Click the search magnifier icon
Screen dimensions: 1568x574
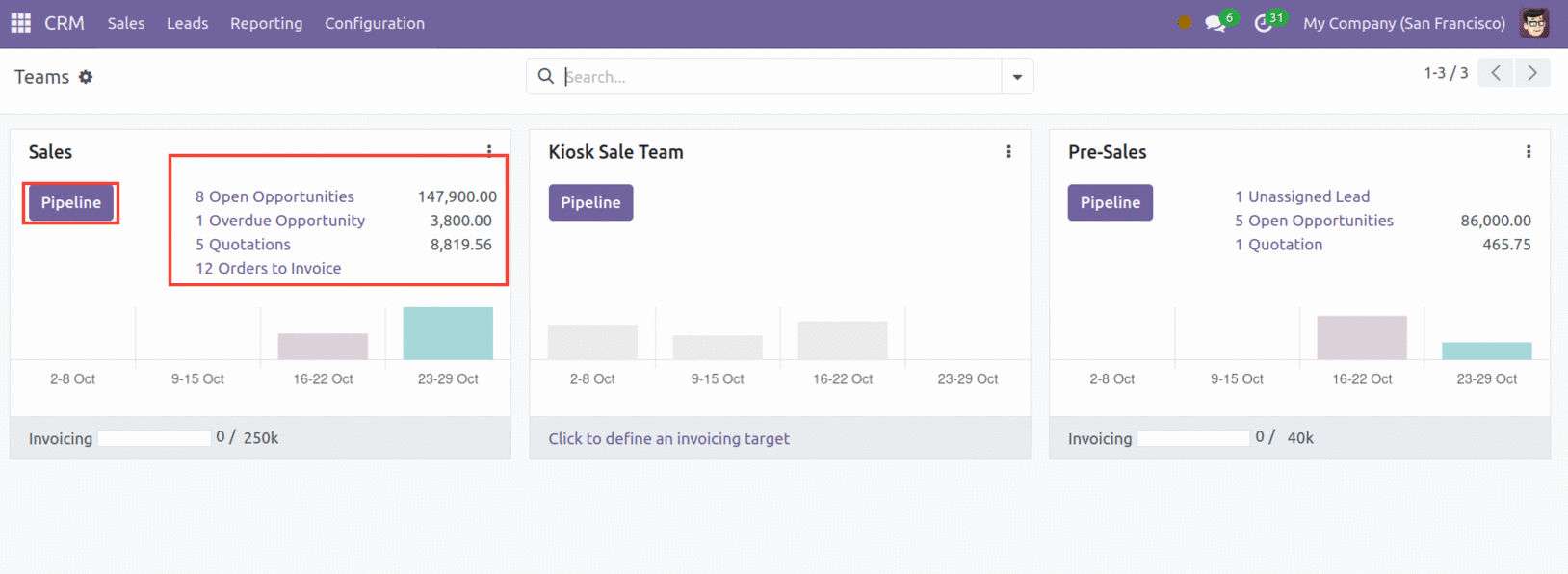tap(546, 76)
